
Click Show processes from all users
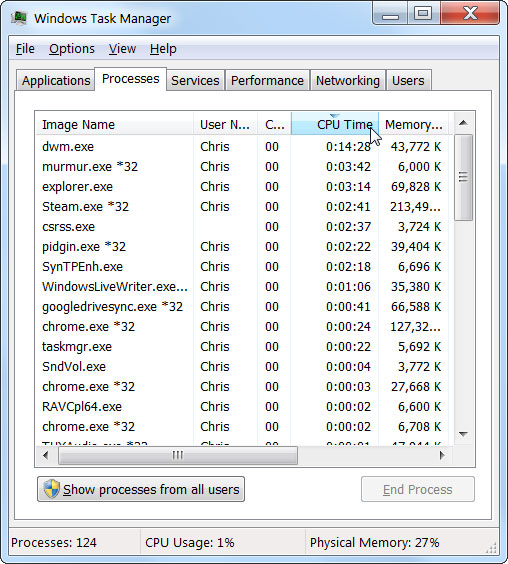141,489
